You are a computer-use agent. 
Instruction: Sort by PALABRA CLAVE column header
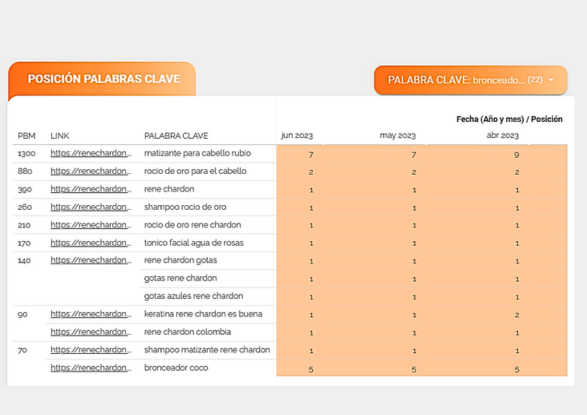coord(176,136)
